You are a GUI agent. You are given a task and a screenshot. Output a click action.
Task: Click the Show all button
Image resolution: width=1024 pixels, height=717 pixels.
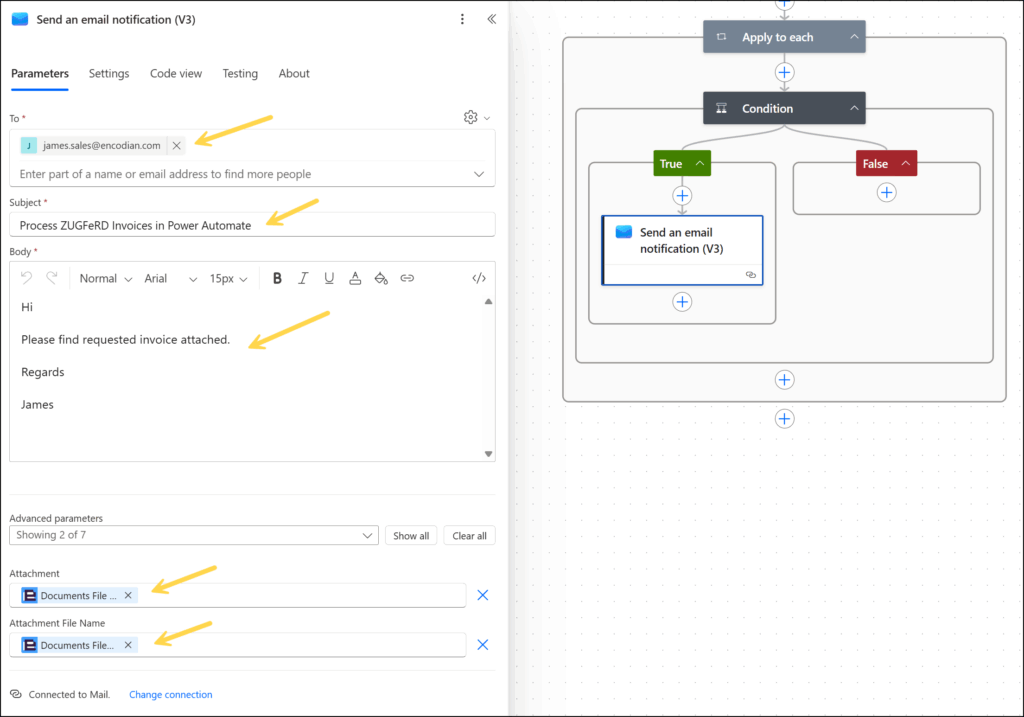(x=411, y=535)
